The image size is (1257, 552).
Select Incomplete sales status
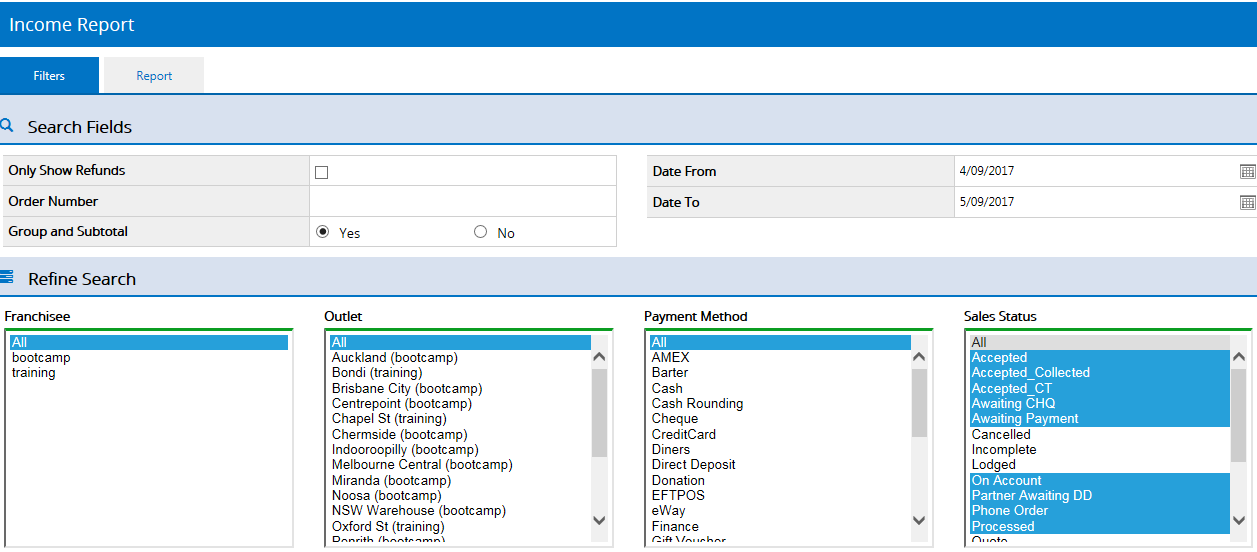click(1100, 449)
